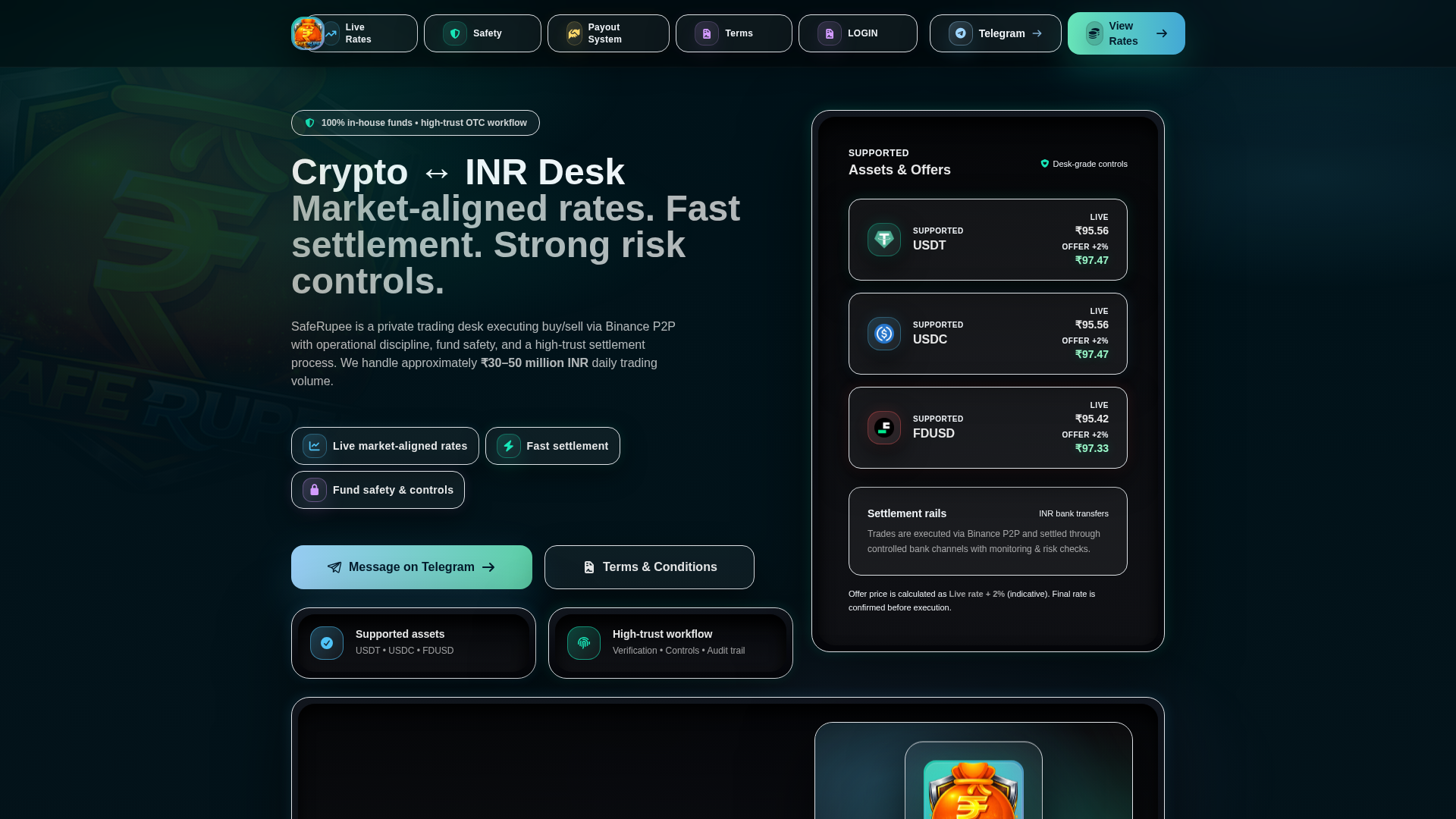Click the arrow icon in Message on Telegram
The height and width of the screenshot is (819, 1456).
488,567
